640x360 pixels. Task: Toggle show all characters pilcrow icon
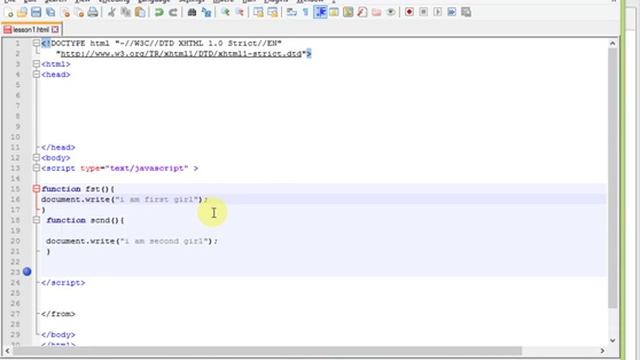pos(305,12)
